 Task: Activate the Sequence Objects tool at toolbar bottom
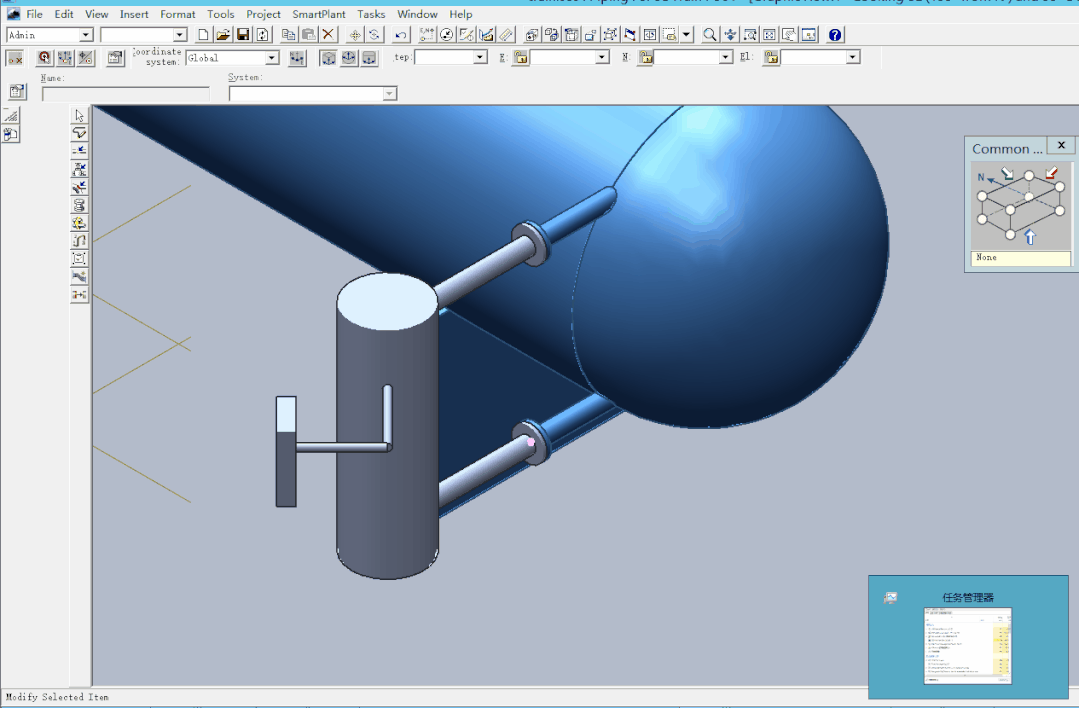(79, 294)
